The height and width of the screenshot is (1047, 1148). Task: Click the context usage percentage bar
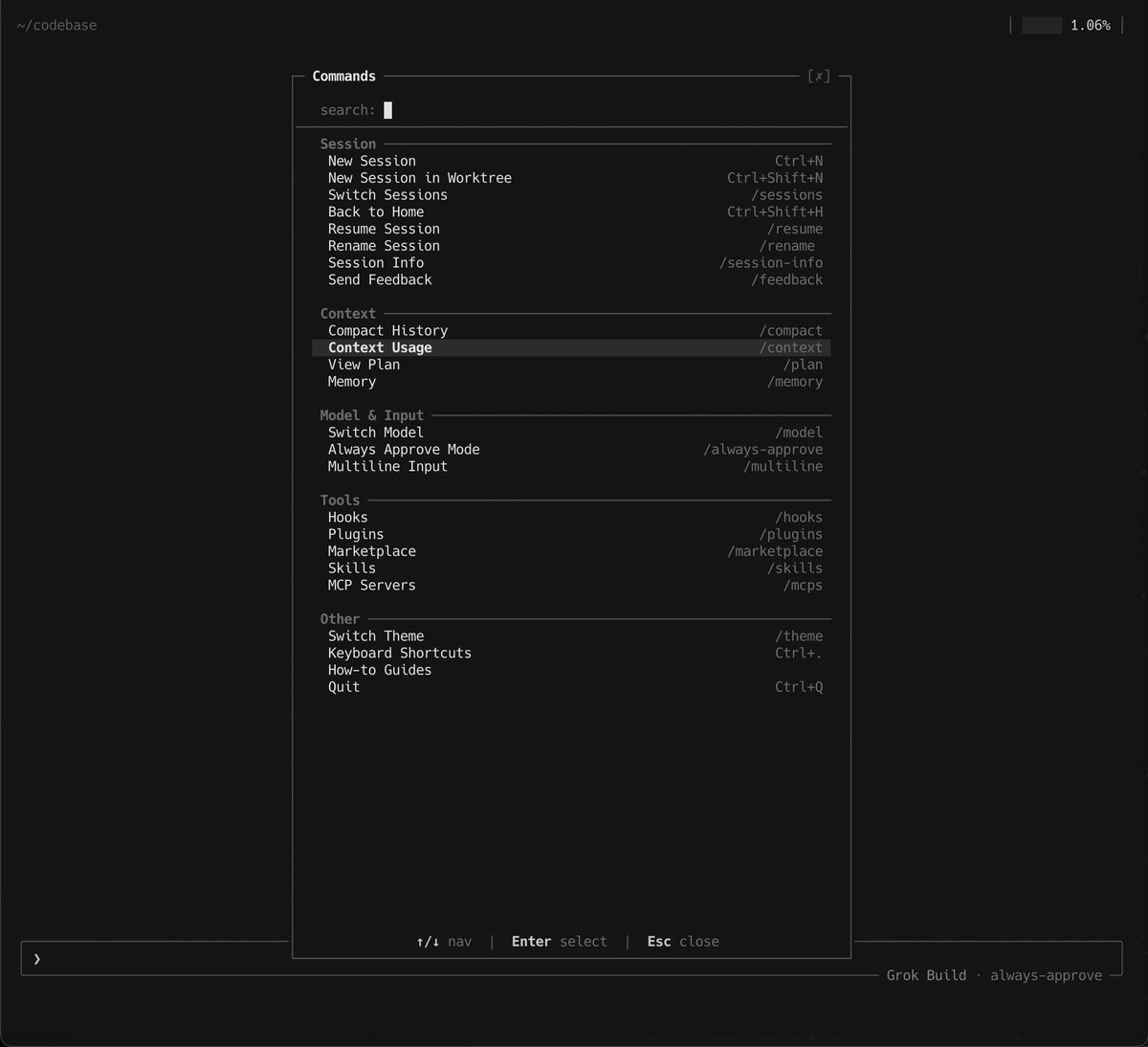pyautogui.click(x=1042, y=26)
